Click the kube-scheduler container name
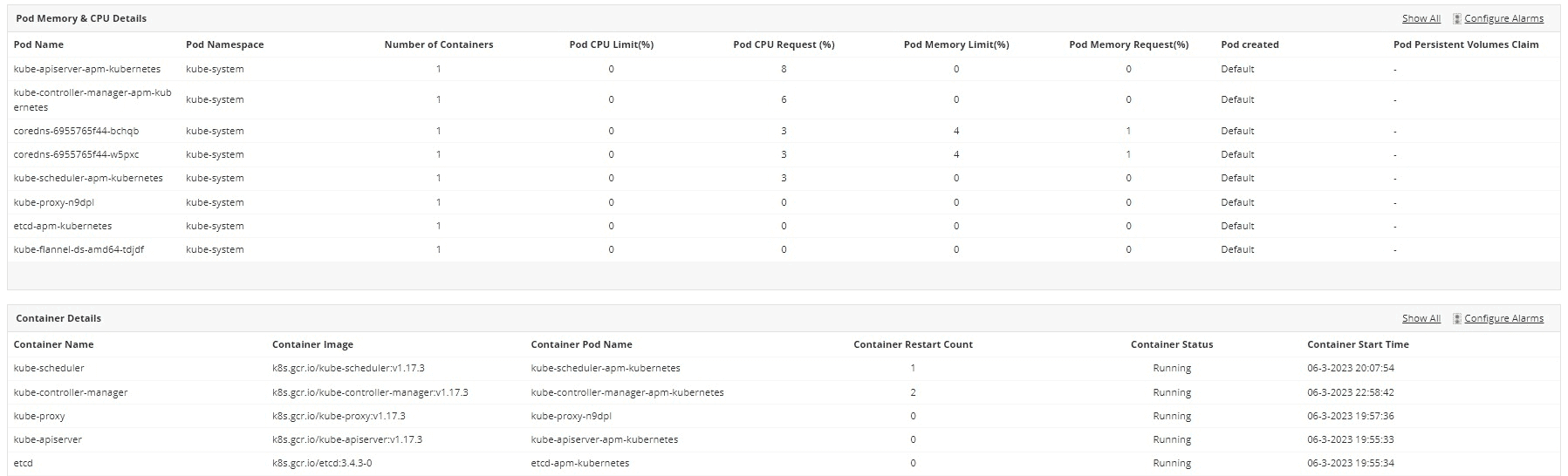 pos(49,368)
